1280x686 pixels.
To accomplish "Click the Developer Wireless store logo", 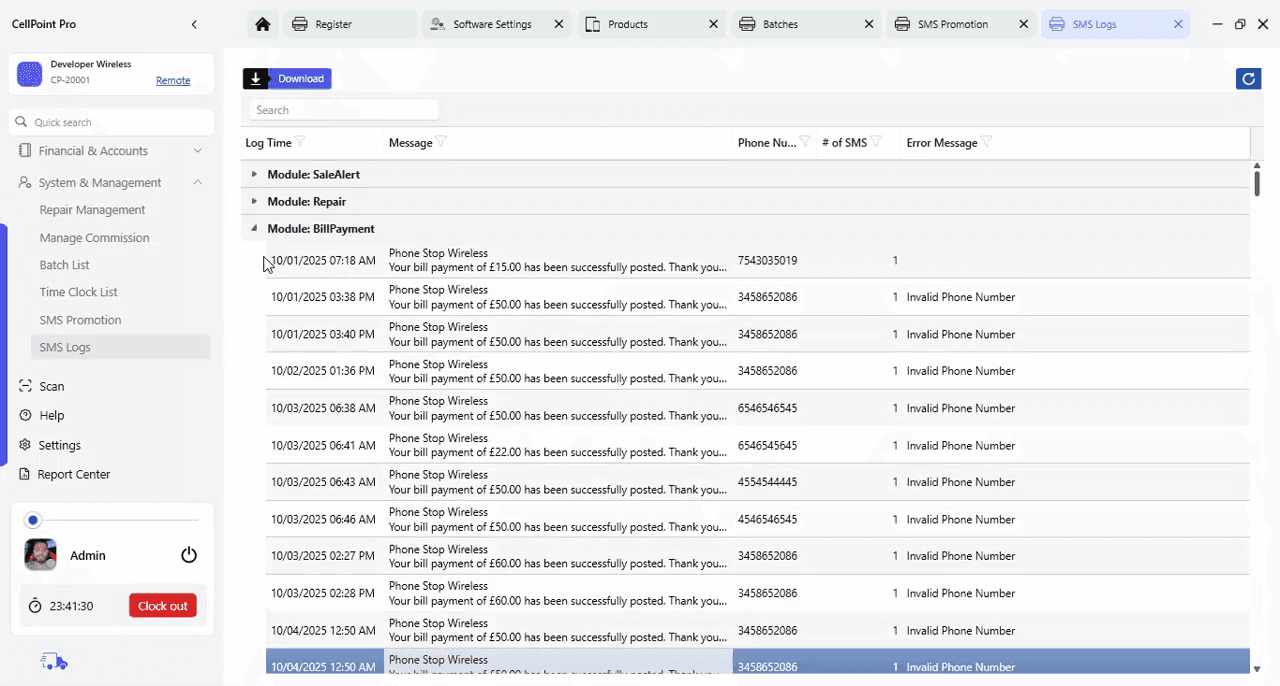I will tap(30, 73).
